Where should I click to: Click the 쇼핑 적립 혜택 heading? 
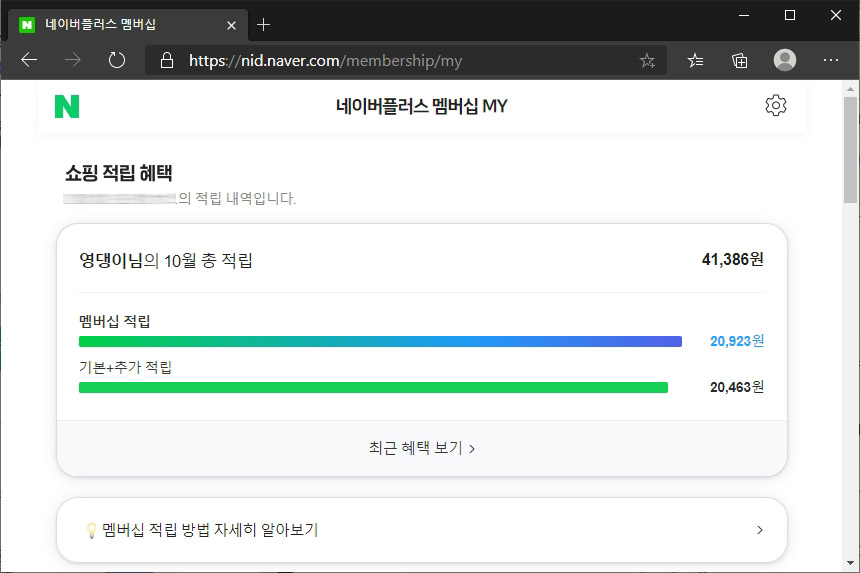pyautogui.click(x=118, y=173)
